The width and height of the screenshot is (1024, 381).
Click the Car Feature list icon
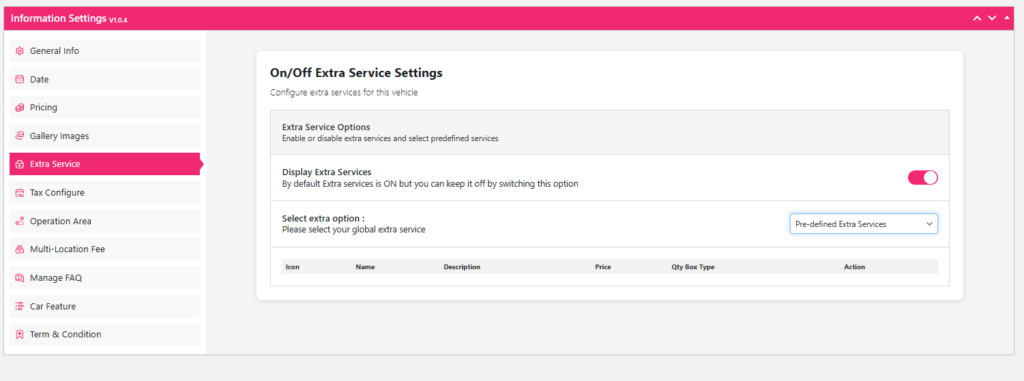pos(20,306)
